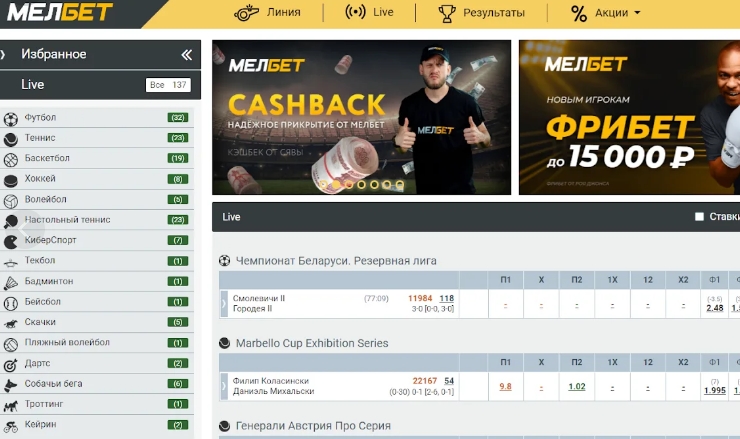Click the hockey puck icon for Хоккей
This screenshot has width=740, height=439.
coord(10,180)
